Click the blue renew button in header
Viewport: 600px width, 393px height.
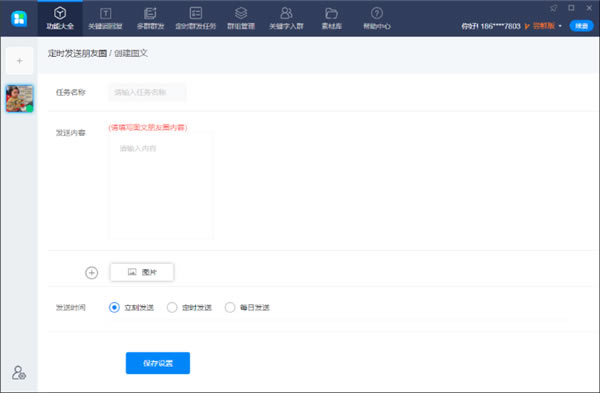(581, 26)
